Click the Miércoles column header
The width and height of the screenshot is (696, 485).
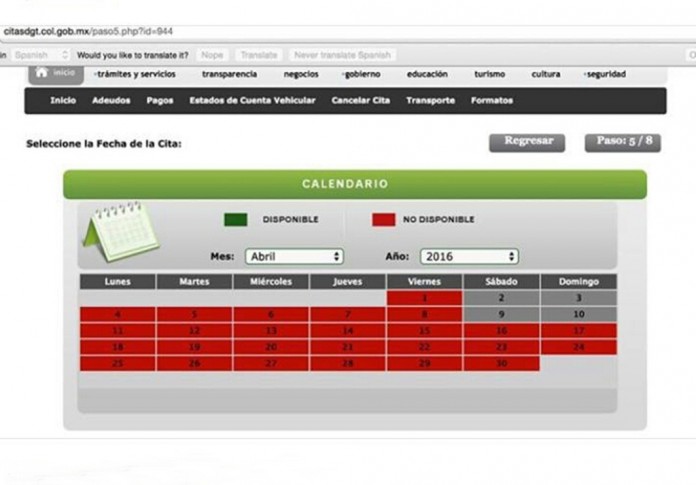[271, 282]
